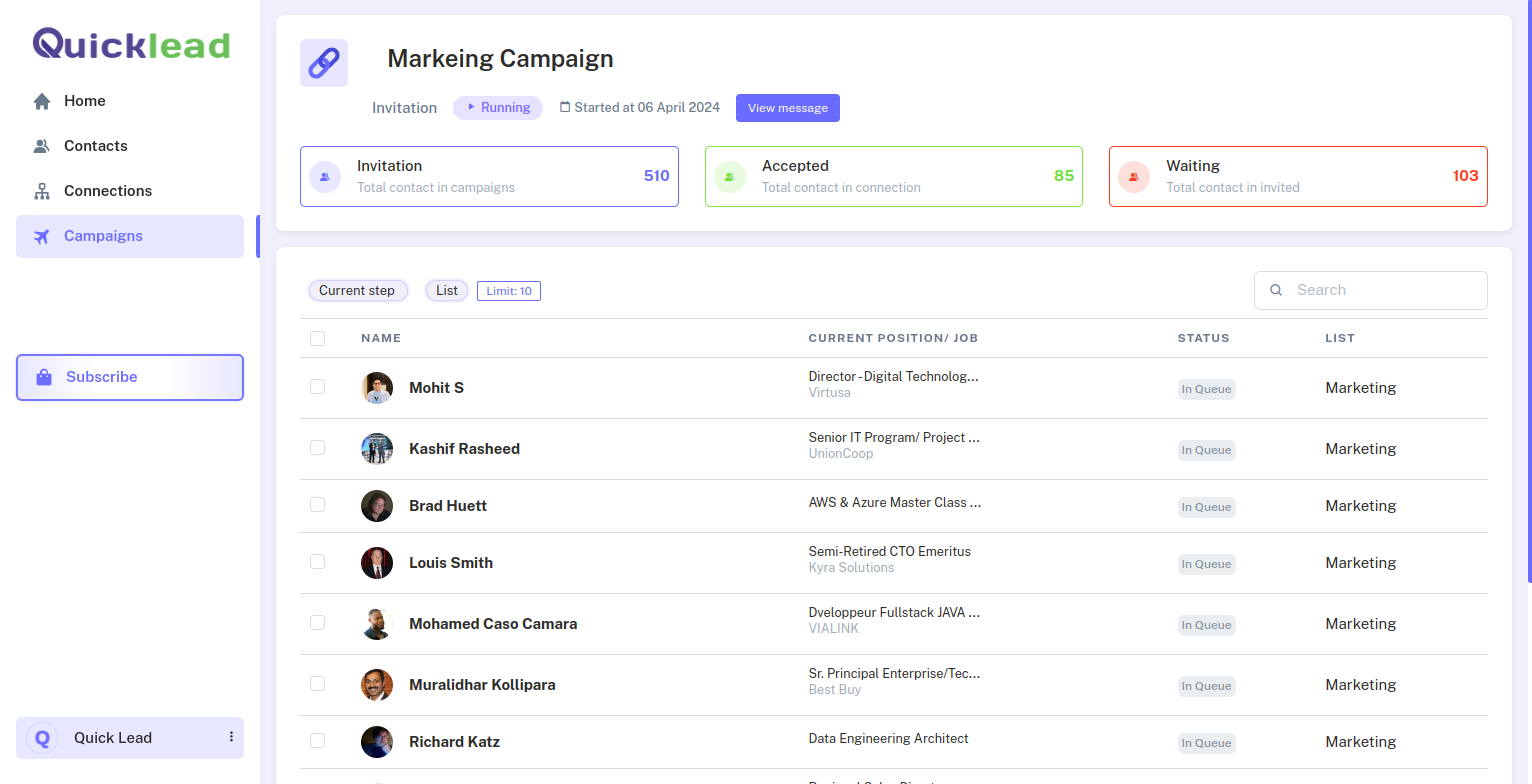Select the Connections sidebar icon

41,190
